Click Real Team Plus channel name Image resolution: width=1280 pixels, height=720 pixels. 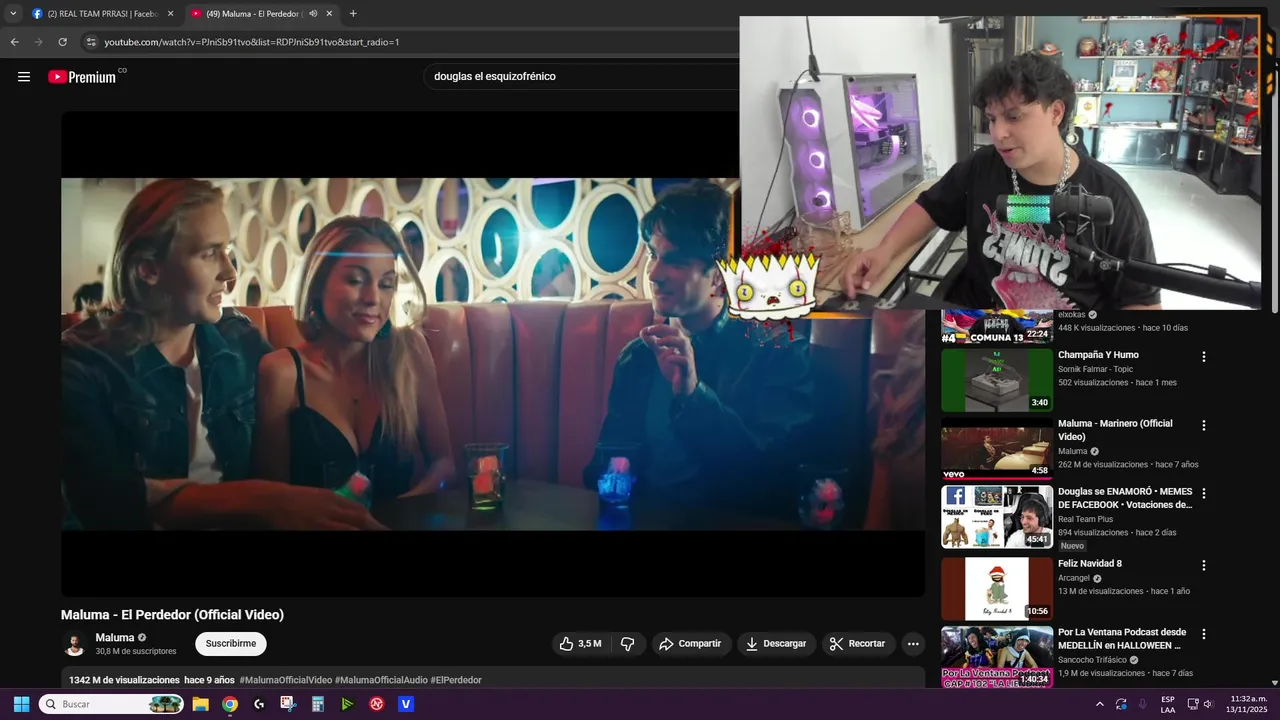1085,519
